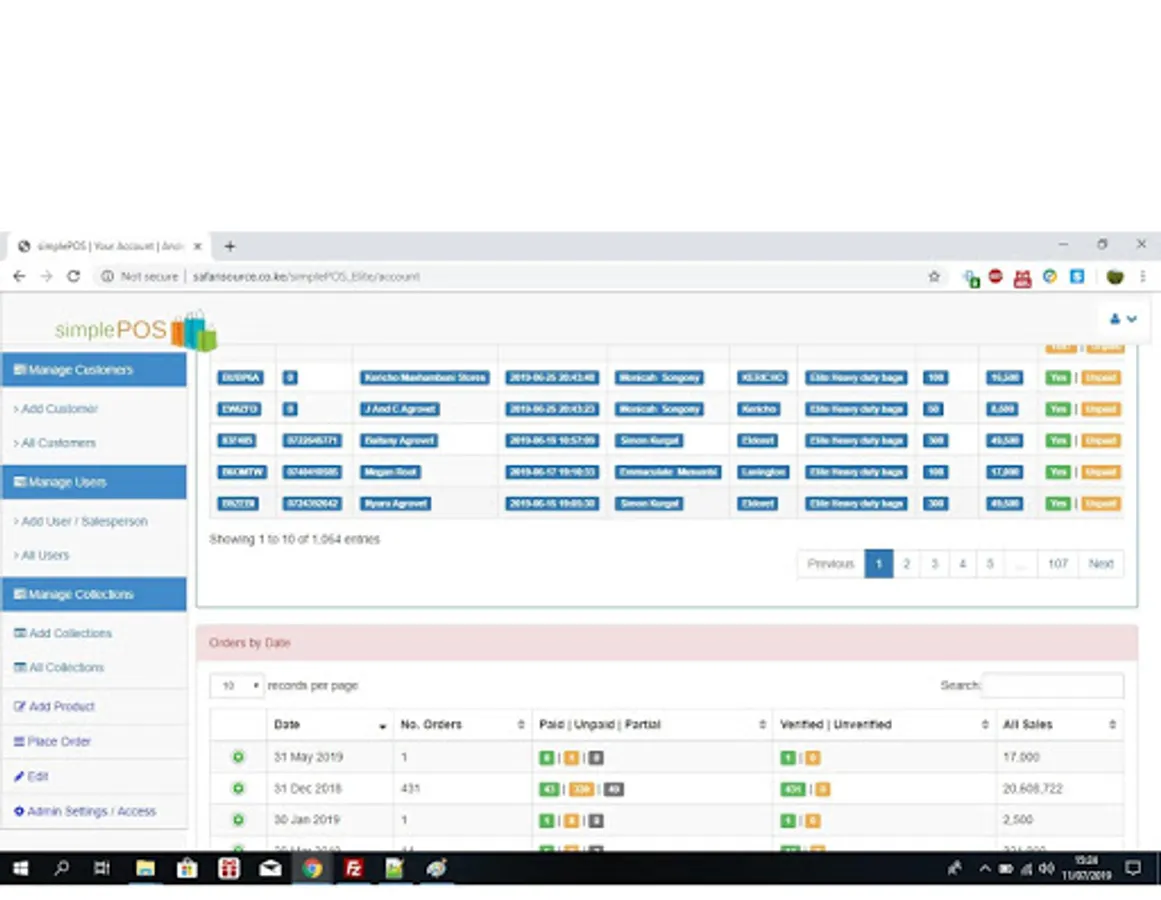Open Place Order in sidebar
The width and height of the screenshot is (1161, 900).
pos(52,742)
